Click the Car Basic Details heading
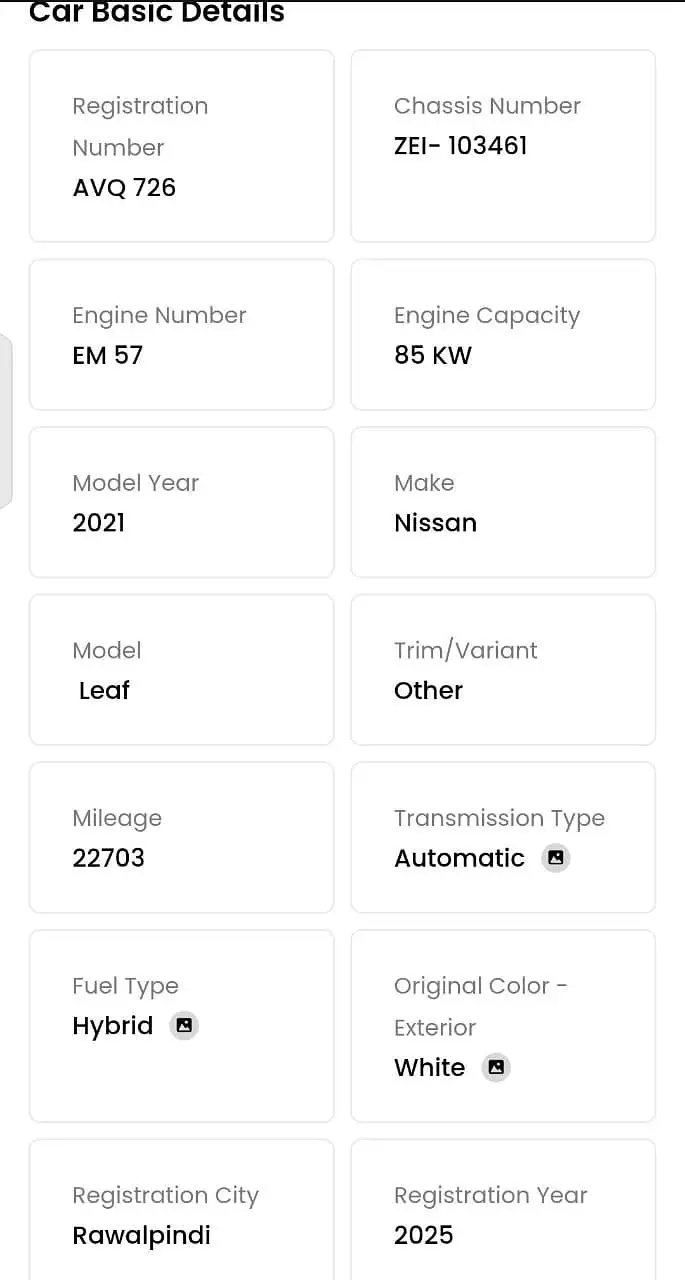This screenshot has width=685, height=1280. (157, 13)
